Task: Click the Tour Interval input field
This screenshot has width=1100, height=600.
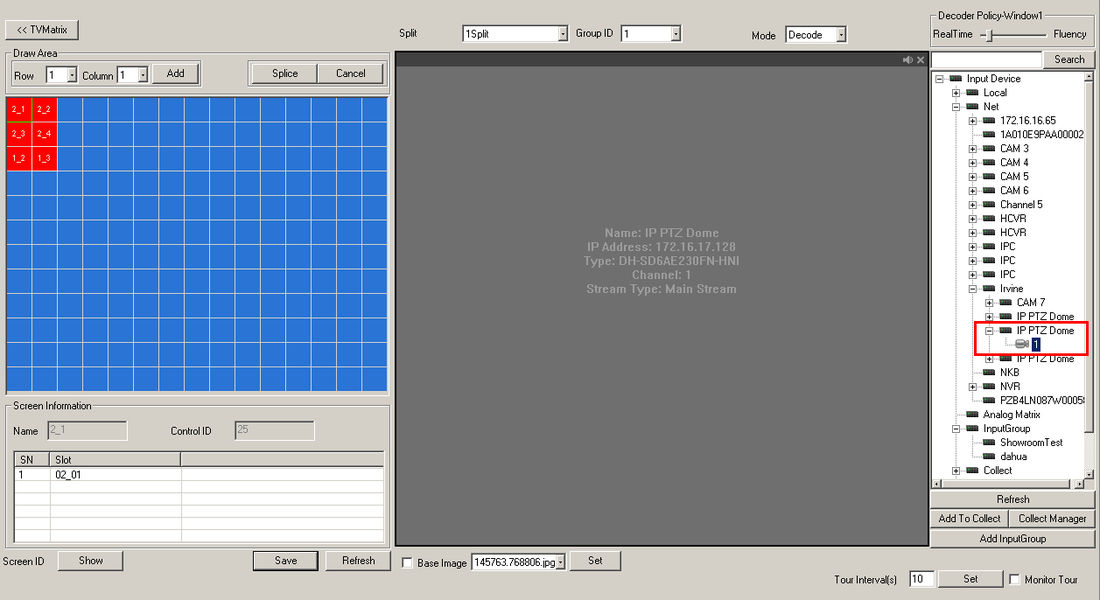Action: 921,579
